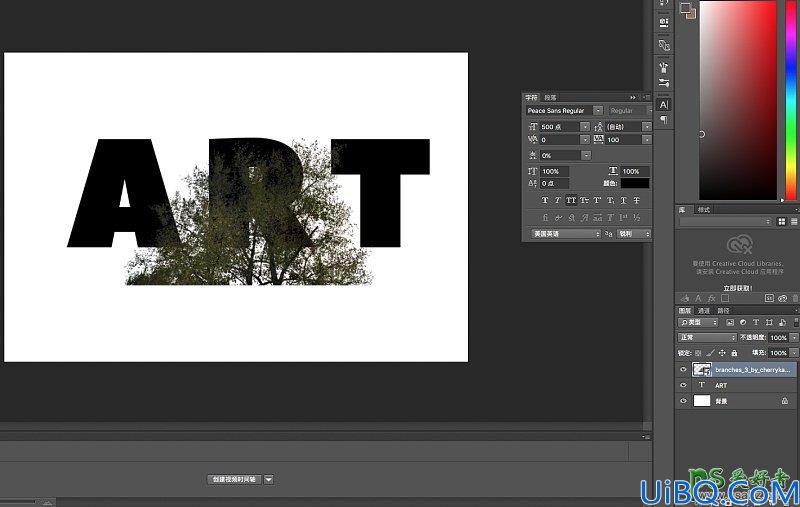The image size is (800, 507).
Task: Hide the branches_3_by_cherryka layer
Action: pyautogui.click(x=683, y=369)
